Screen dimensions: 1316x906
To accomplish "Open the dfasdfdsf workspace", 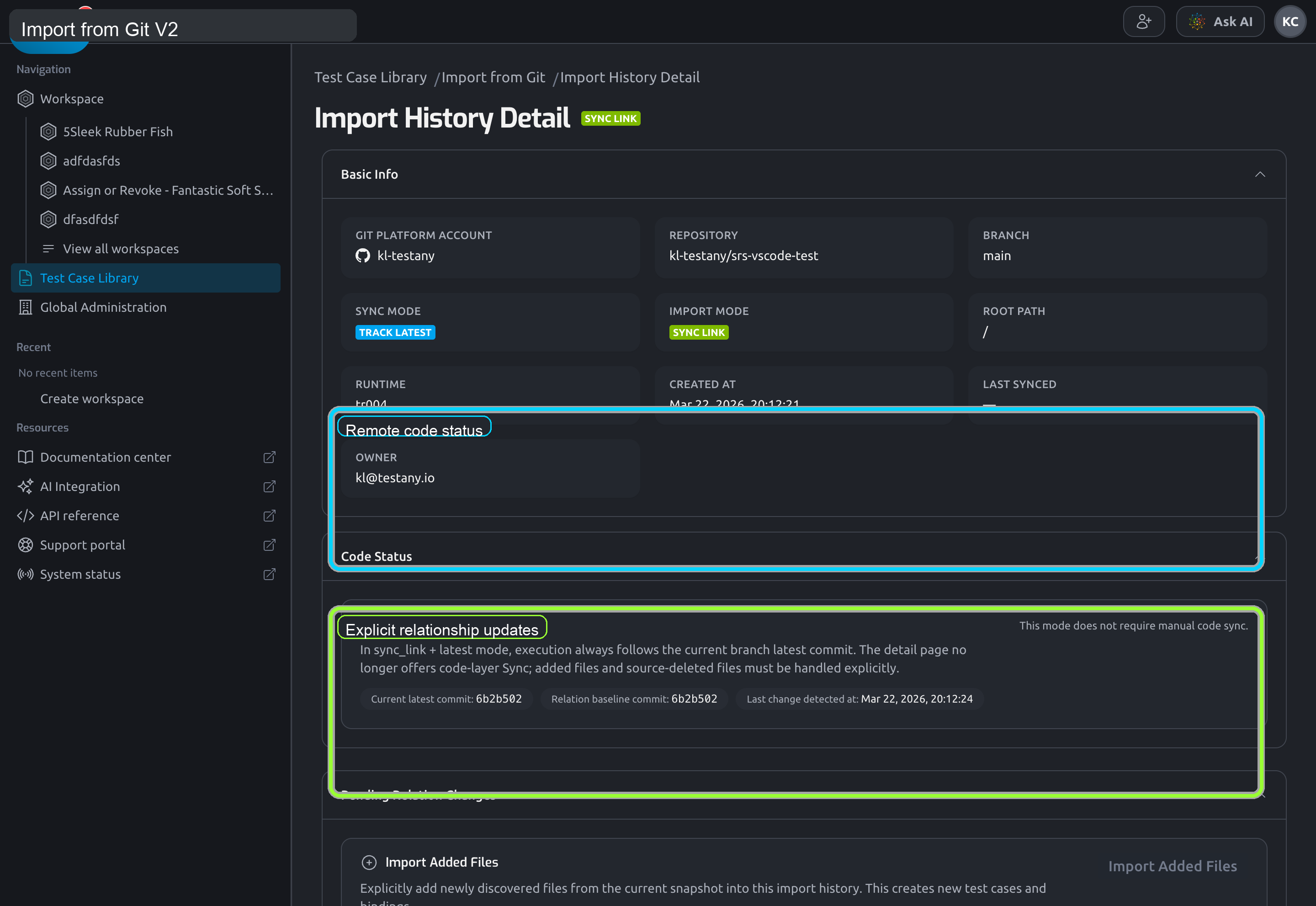I will click(x=91, y=219).
